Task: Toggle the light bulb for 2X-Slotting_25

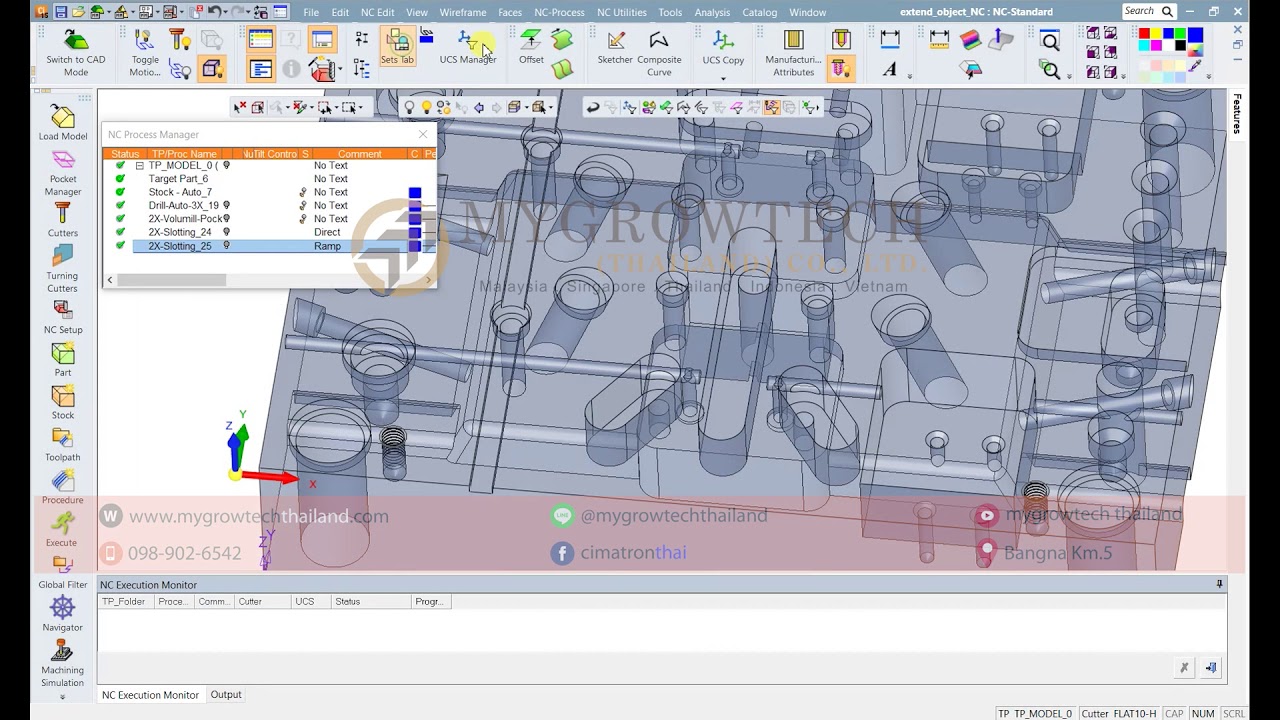Action: tap(226, 246)
